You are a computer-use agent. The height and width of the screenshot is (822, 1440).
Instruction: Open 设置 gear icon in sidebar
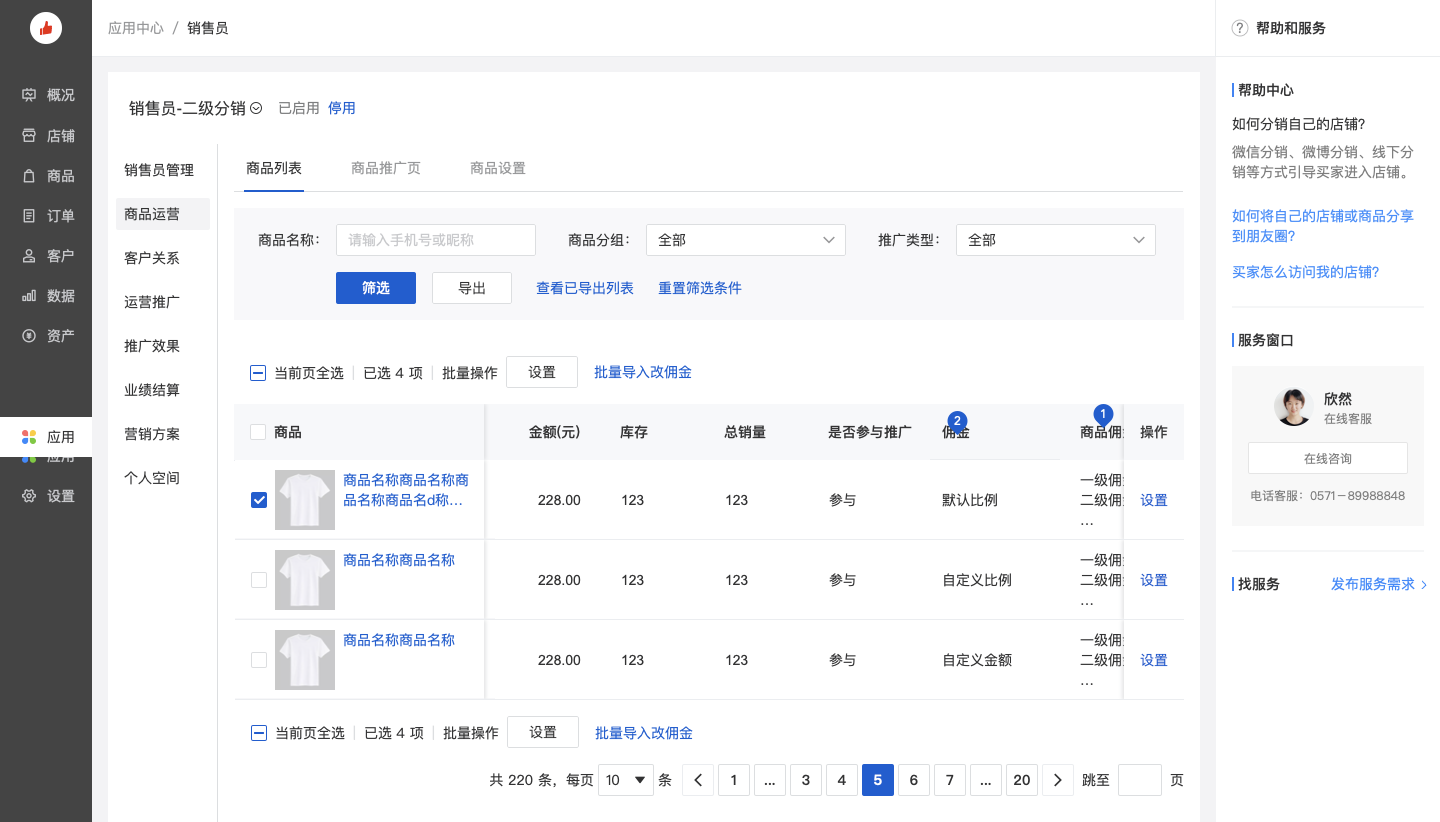click(x=29, y=496)
